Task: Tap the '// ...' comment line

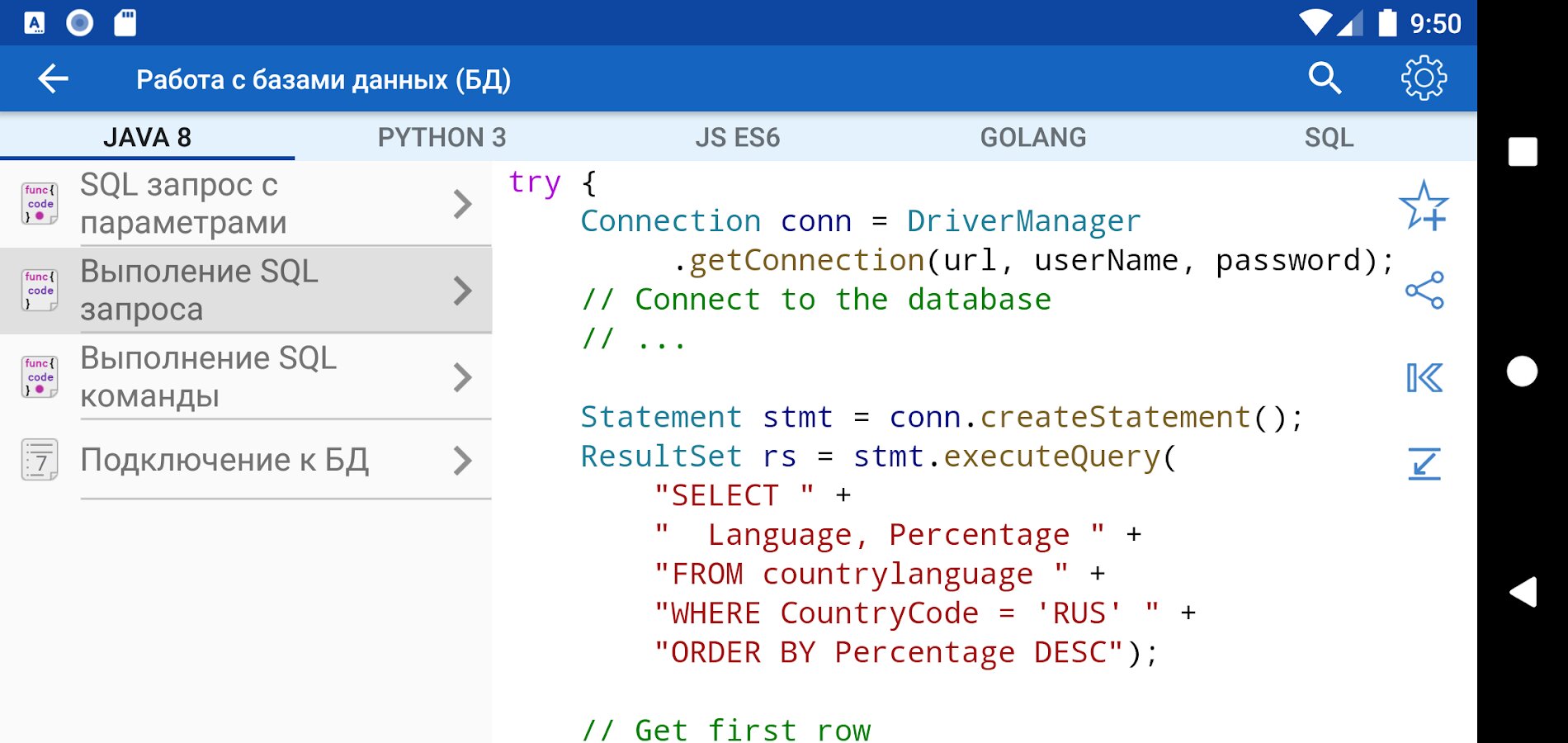Action: click(634, 338)
